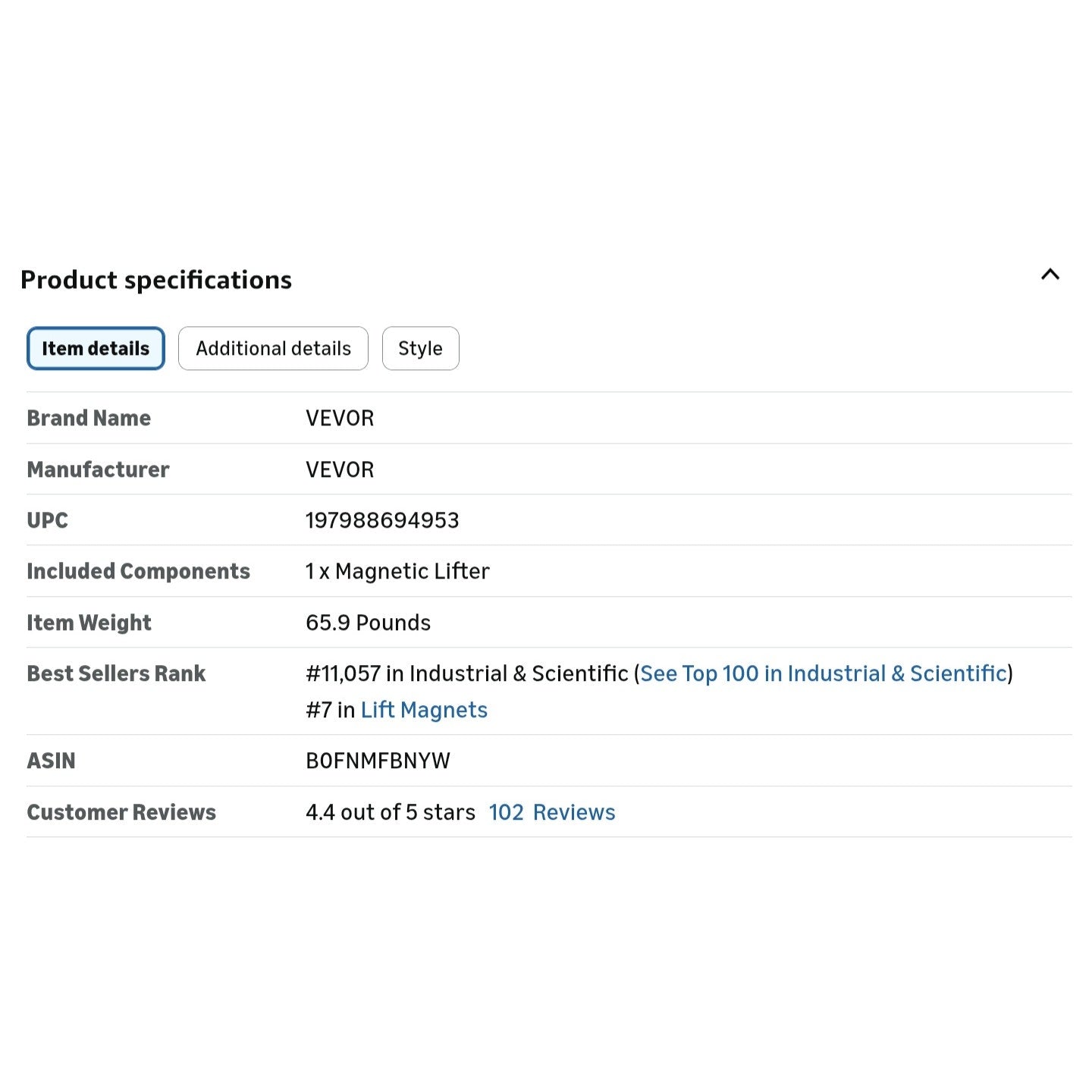Click the #11,057 in Industrial & Scientific rank text
This screenshot has width=1092, height=1092.
(466, 673)
